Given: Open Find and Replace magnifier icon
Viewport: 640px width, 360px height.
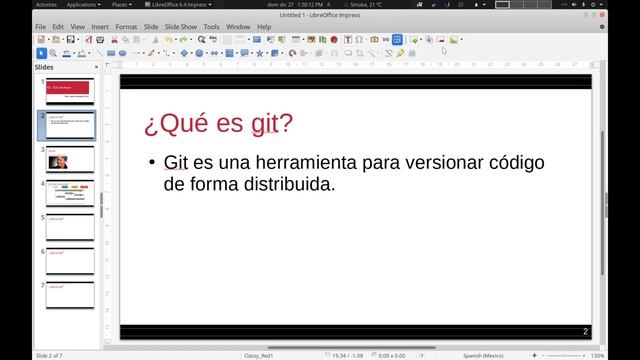Looking at the screenshot, I should [x=202, y=40].
